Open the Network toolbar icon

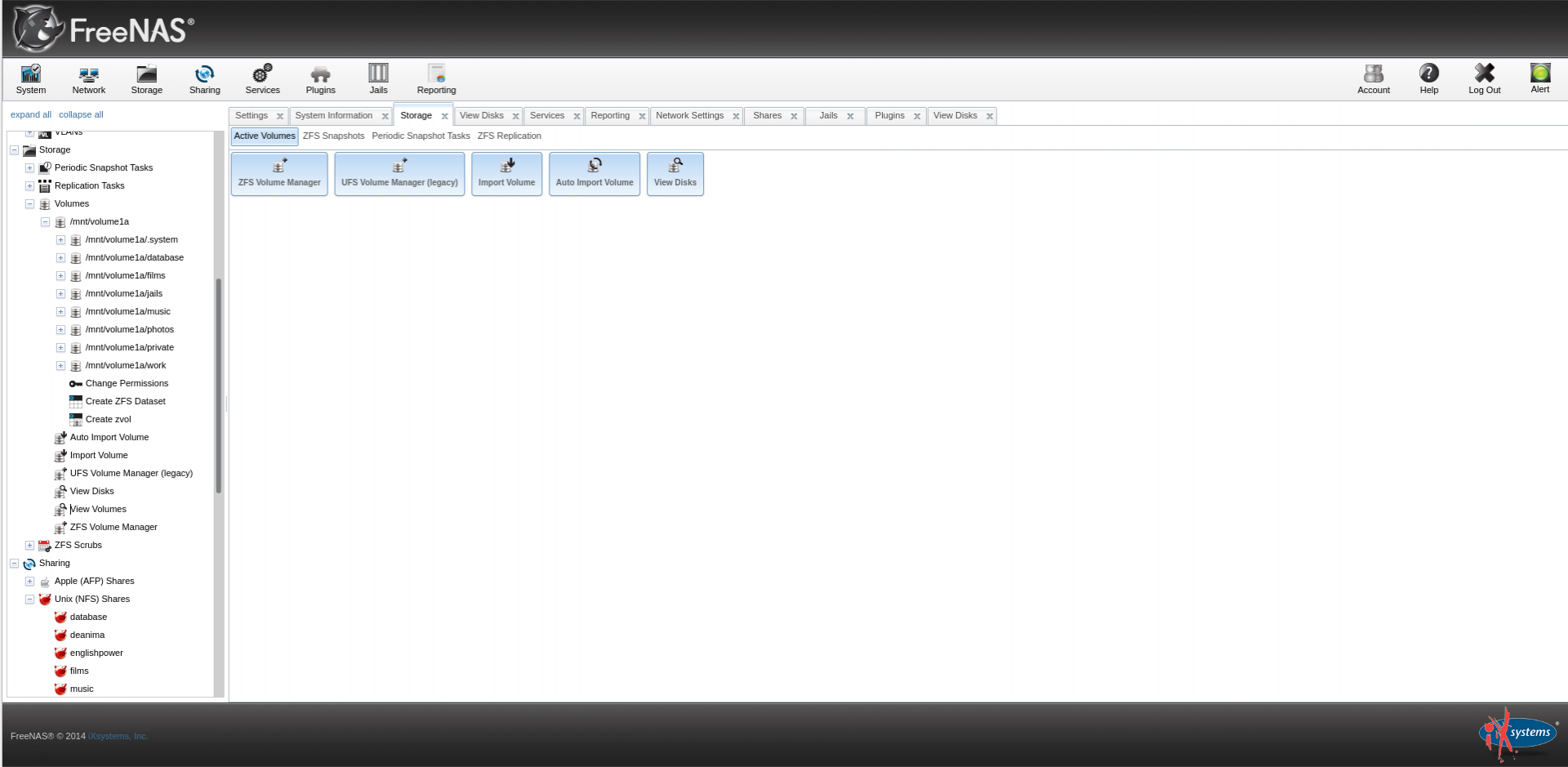point(88,79)
